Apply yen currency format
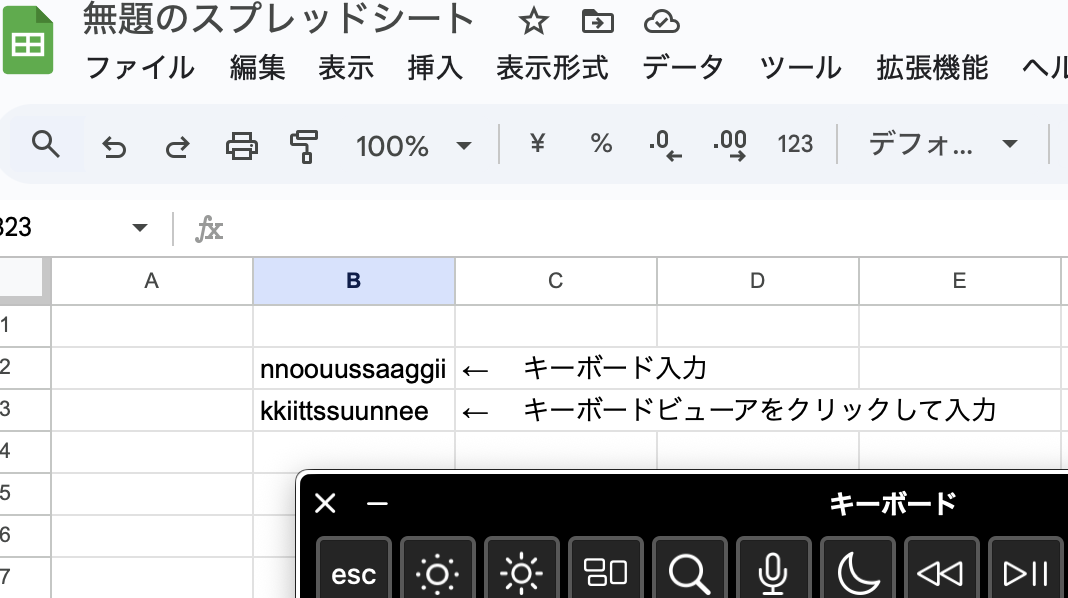This screenshot has height=598, width=1068. click(x=537, y=145)
